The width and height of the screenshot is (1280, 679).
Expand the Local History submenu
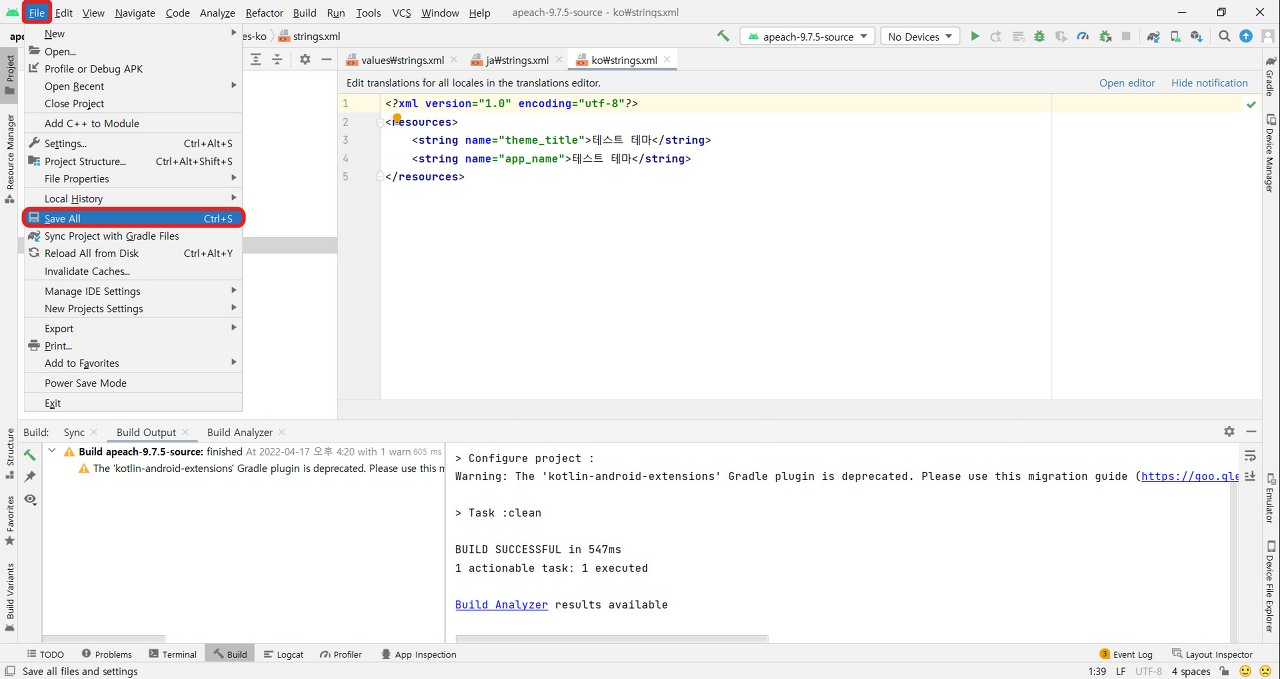[x=133, y=198]
